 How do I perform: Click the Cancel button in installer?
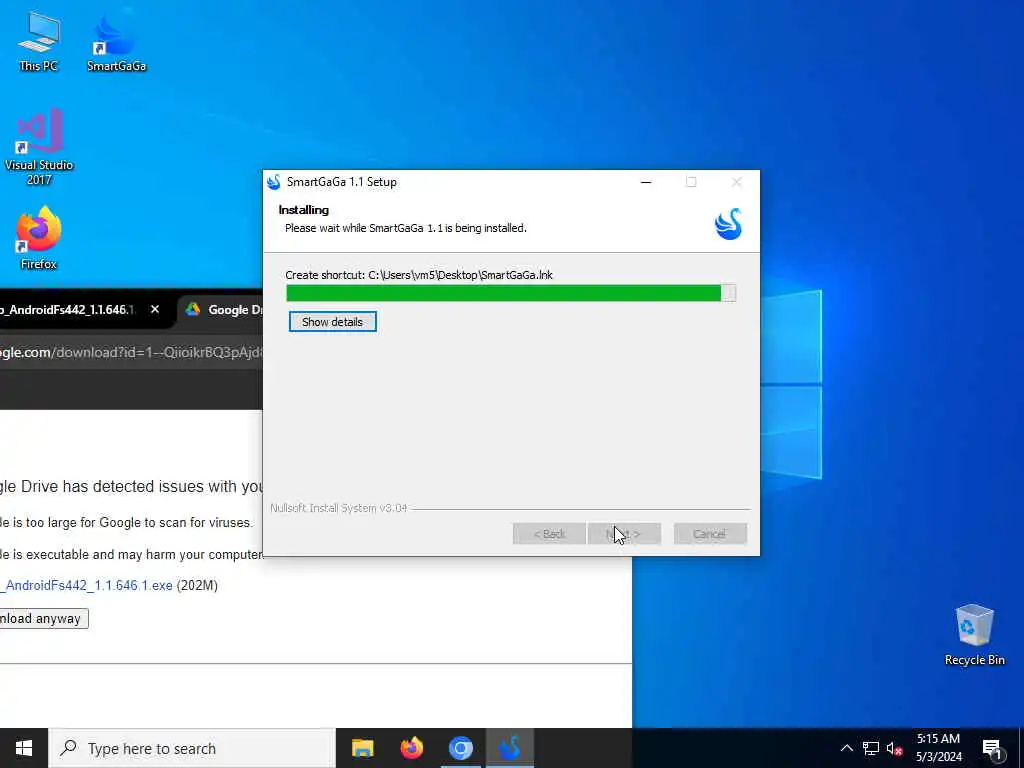coord(710,534)
